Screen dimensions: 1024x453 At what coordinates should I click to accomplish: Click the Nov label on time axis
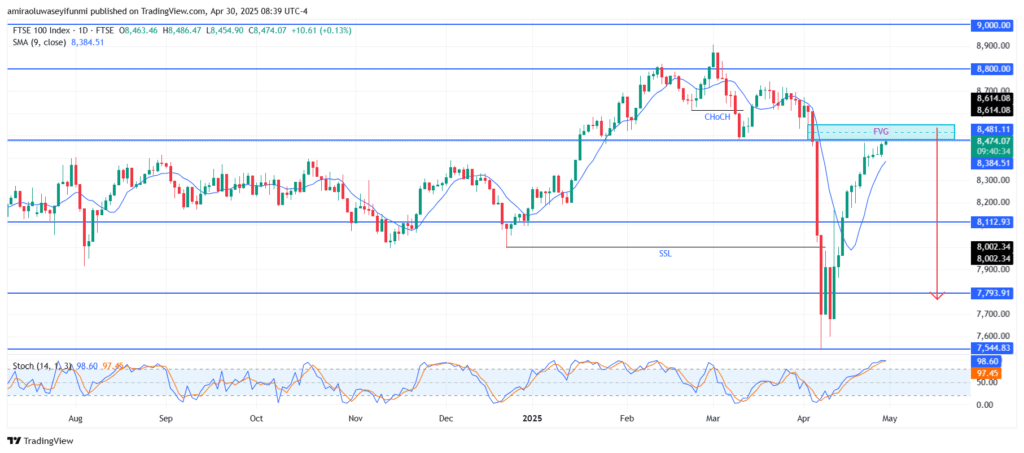355,418
